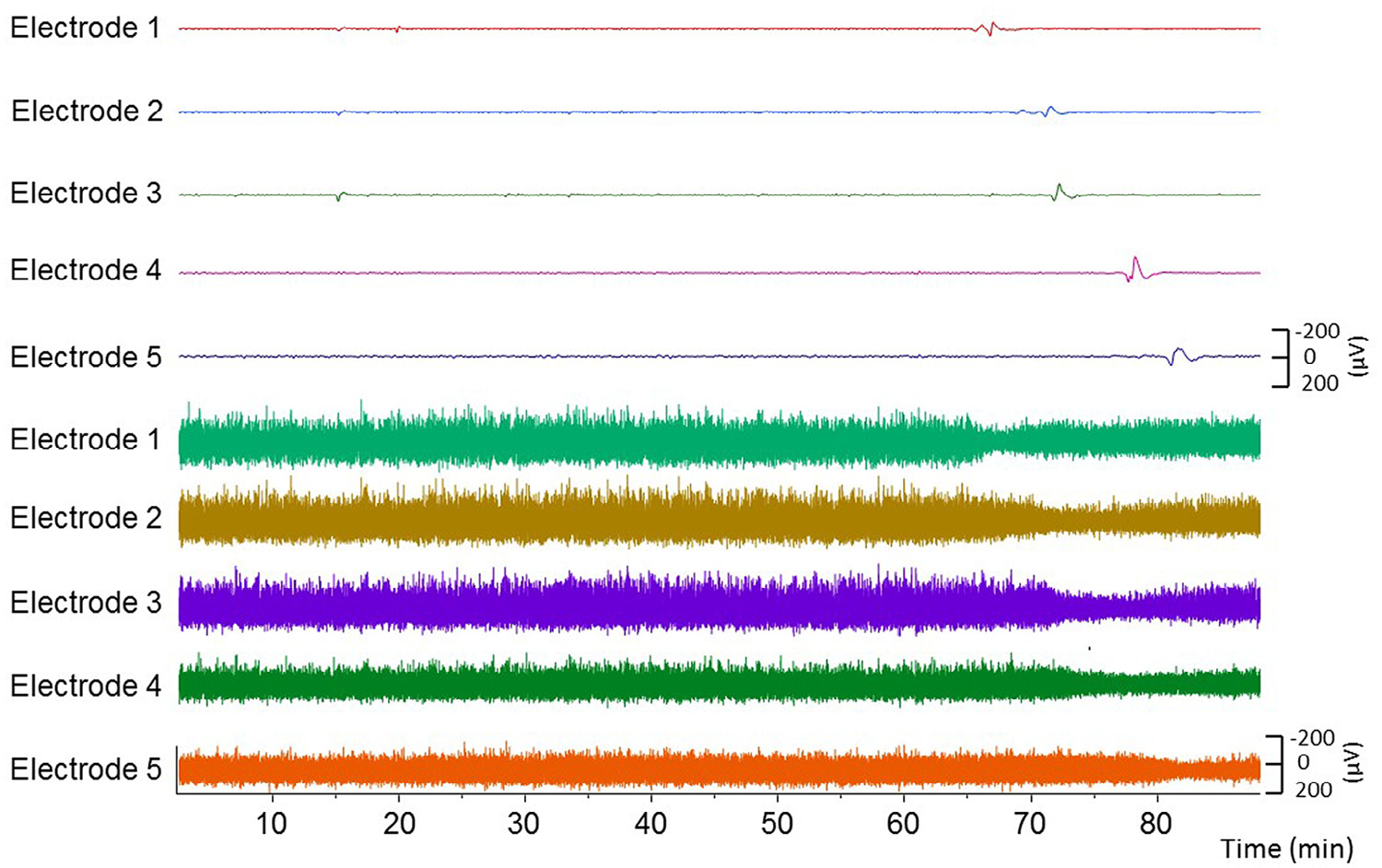Click the Electrode 4 label beside the magenta trace
Viewport: 1382px width, 868px height.
[x=86, y=270]
